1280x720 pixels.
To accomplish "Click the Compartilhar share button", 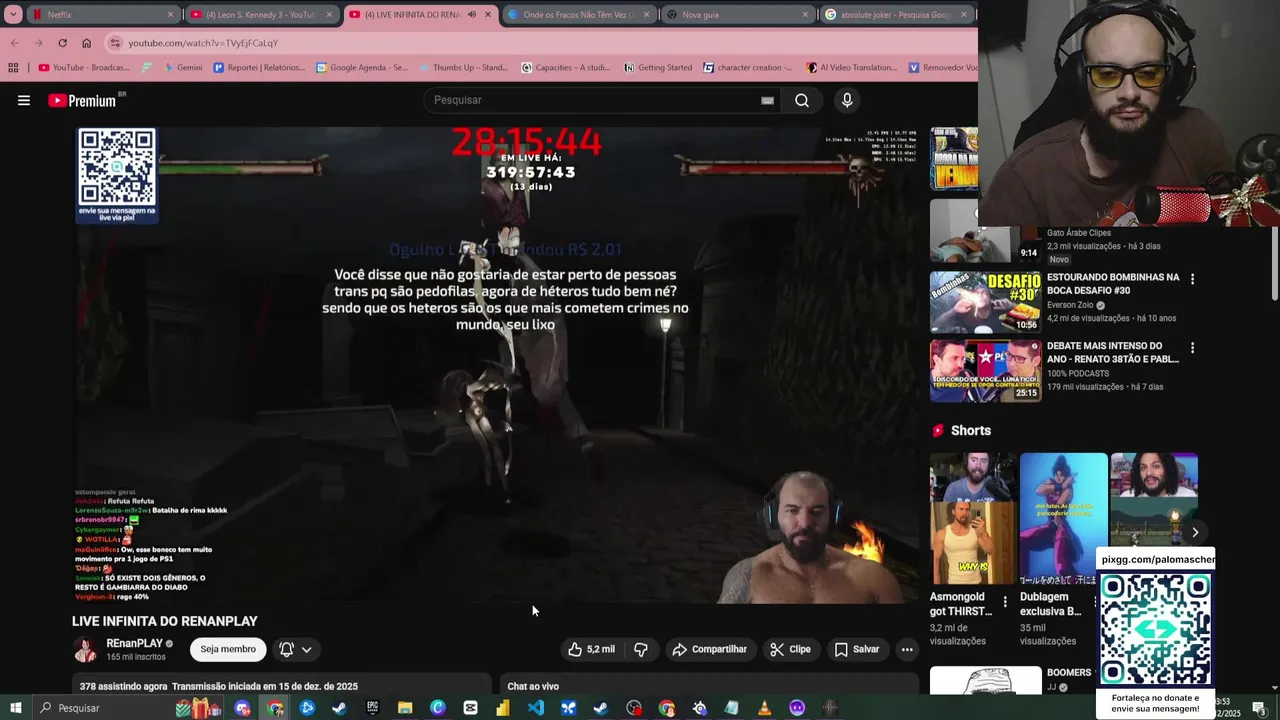I will click(709, 649).
